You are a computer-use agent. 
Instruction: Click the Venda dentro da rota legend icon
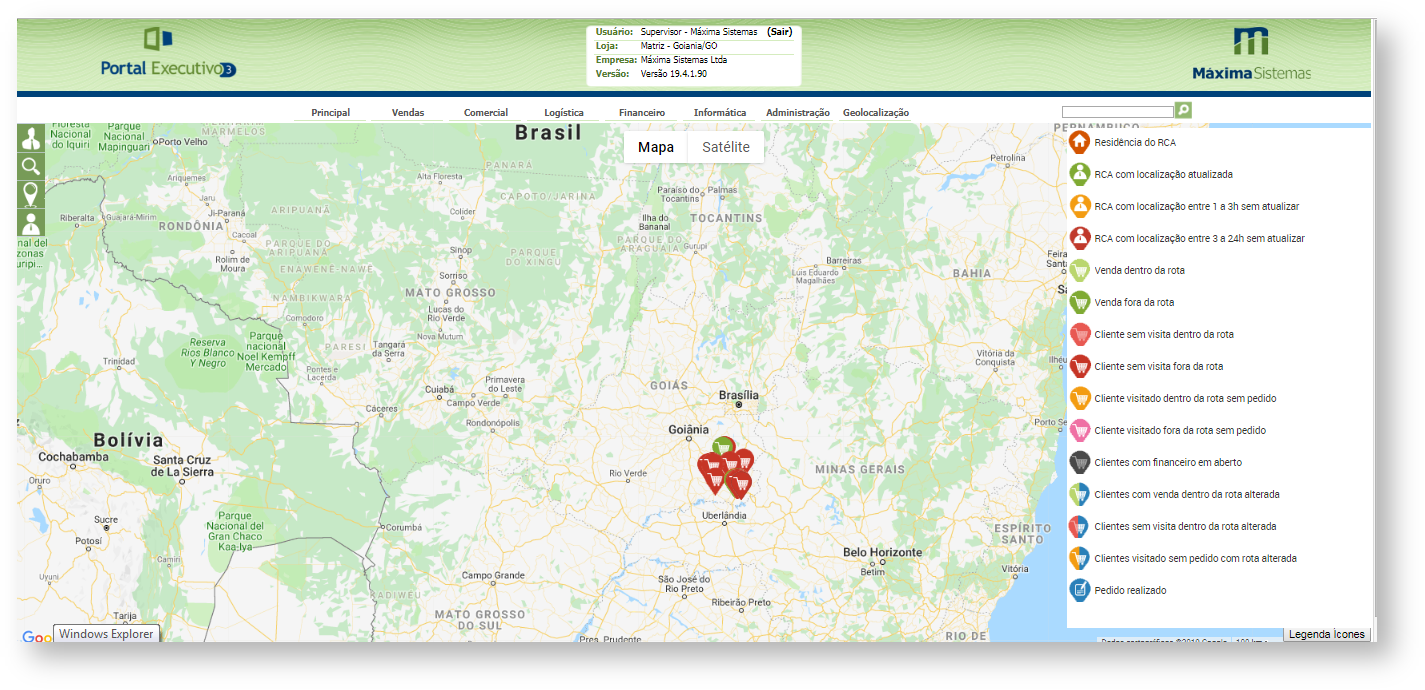[1079, 270]
